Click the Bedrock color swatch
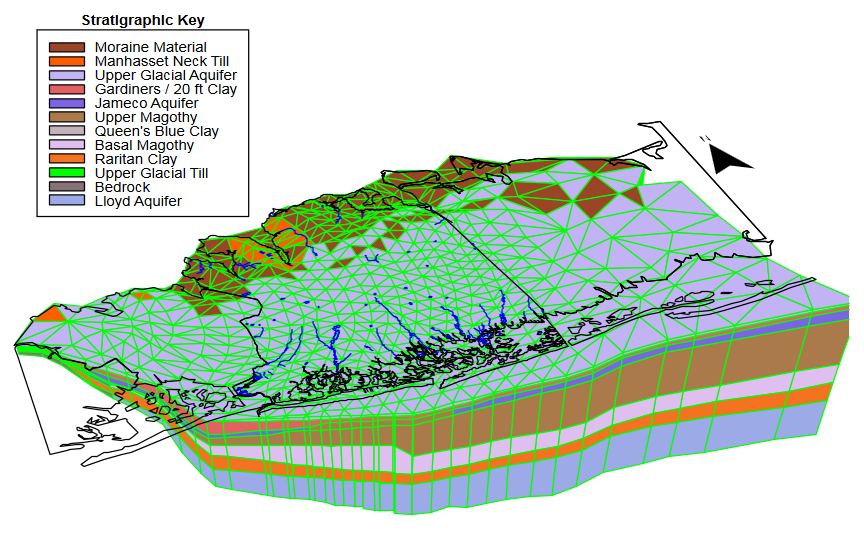864x534 pixels. 67,187
